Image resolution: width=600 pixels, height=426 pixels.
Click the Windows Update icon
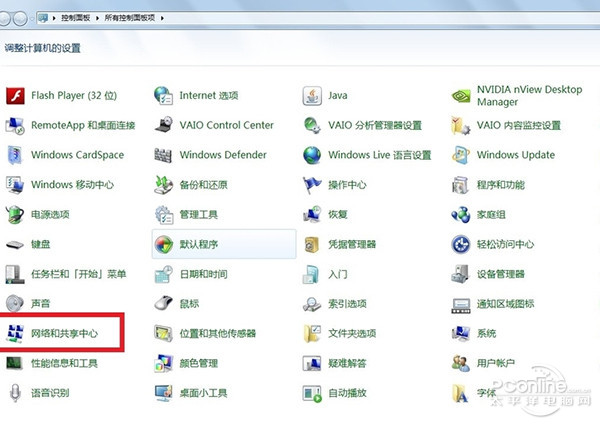(x=461, y=155)
